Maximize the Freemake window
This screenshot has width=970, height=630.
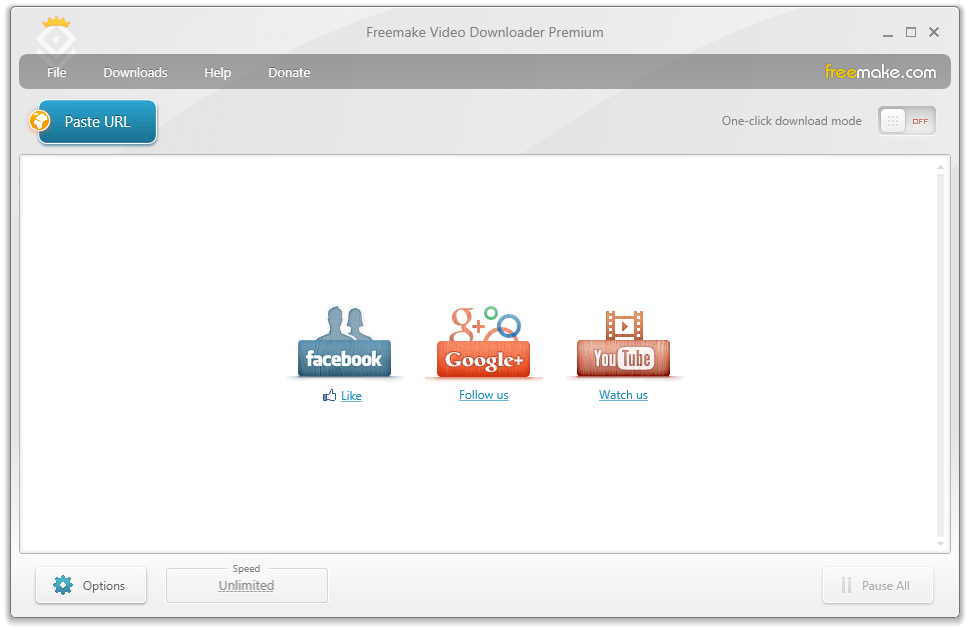(911, 32)
